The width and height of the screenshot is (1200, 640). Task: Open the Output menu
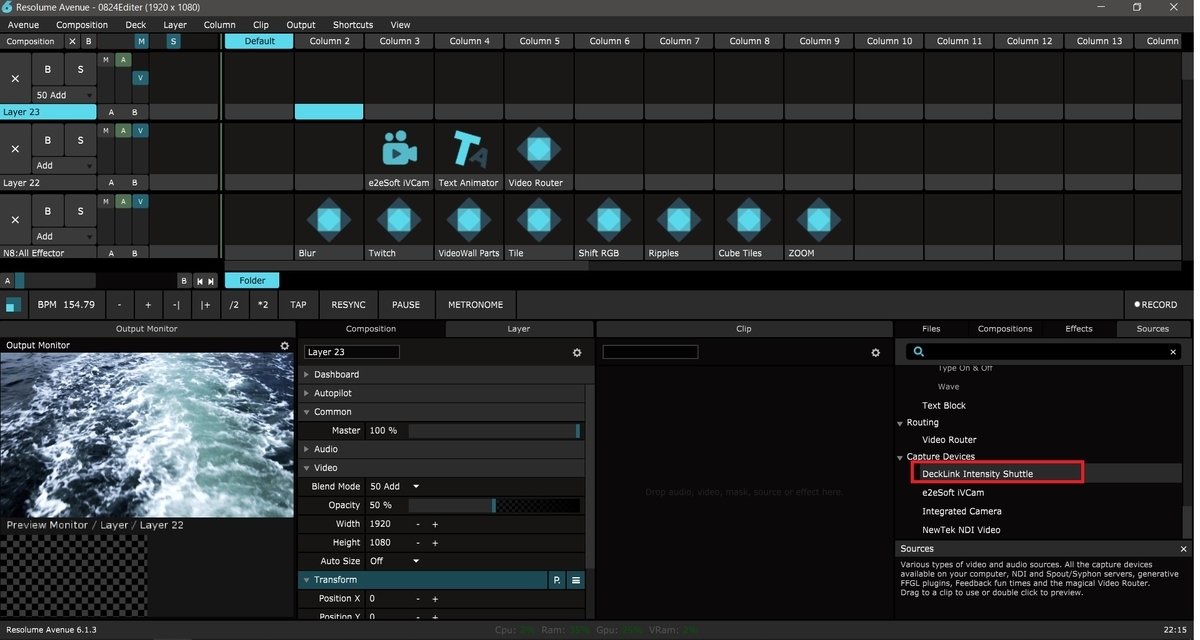(300, 25)
